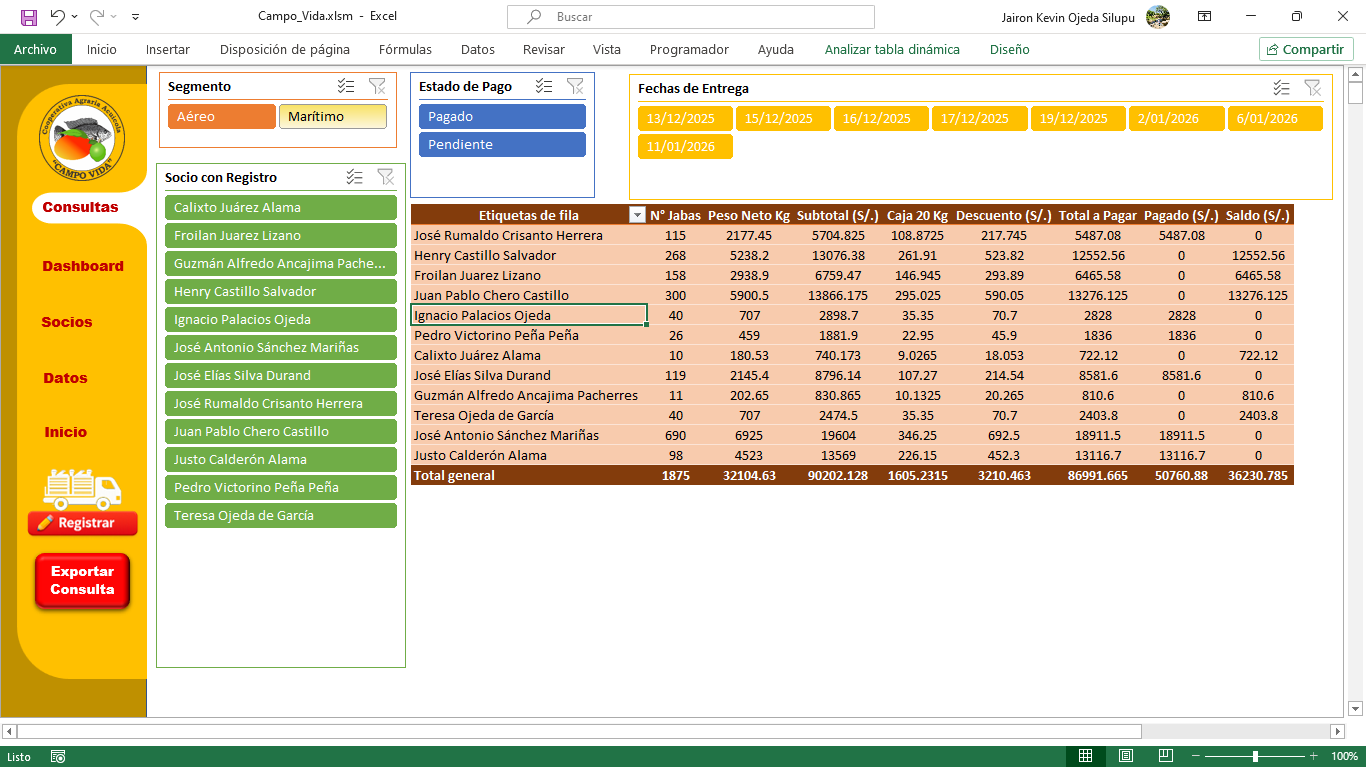
Task: Click the Save icon in title bar
Action: 29,17
